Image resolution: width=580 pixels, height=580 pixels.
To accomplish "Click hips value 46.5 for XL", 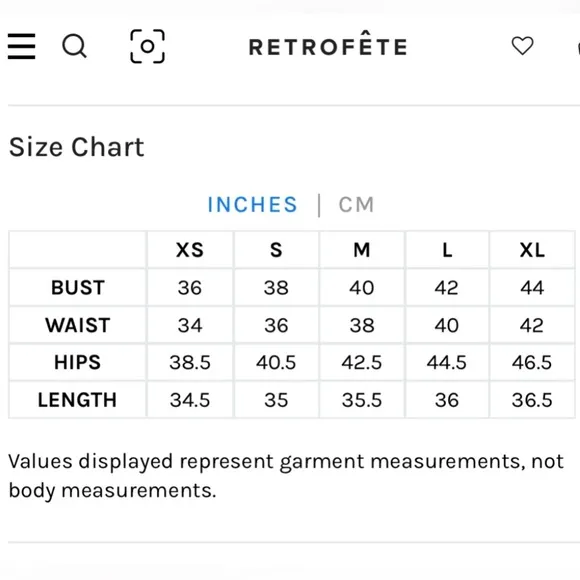I will pos(532,362).
